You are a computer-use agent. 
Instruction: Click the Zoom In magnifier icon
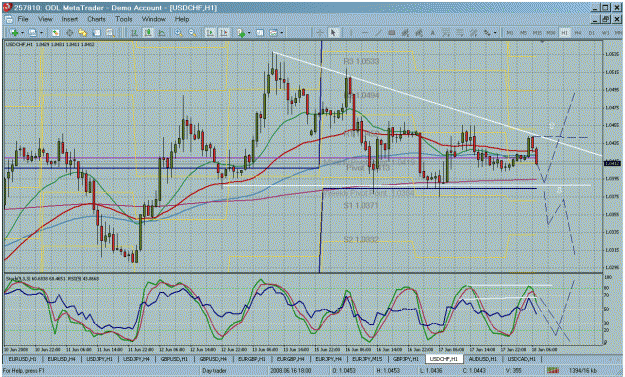point(179,33)
